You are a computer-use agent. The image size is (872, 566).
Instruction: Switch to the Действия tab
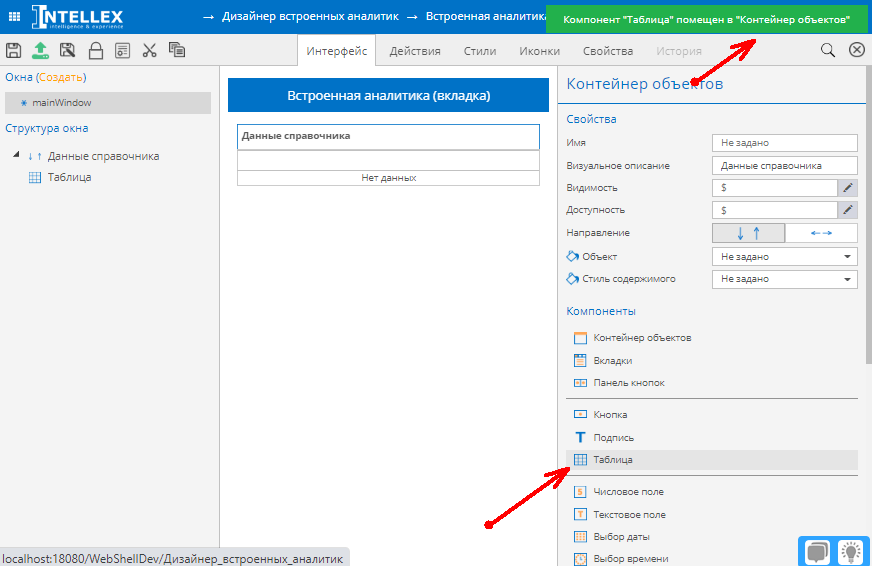(415, 51)
